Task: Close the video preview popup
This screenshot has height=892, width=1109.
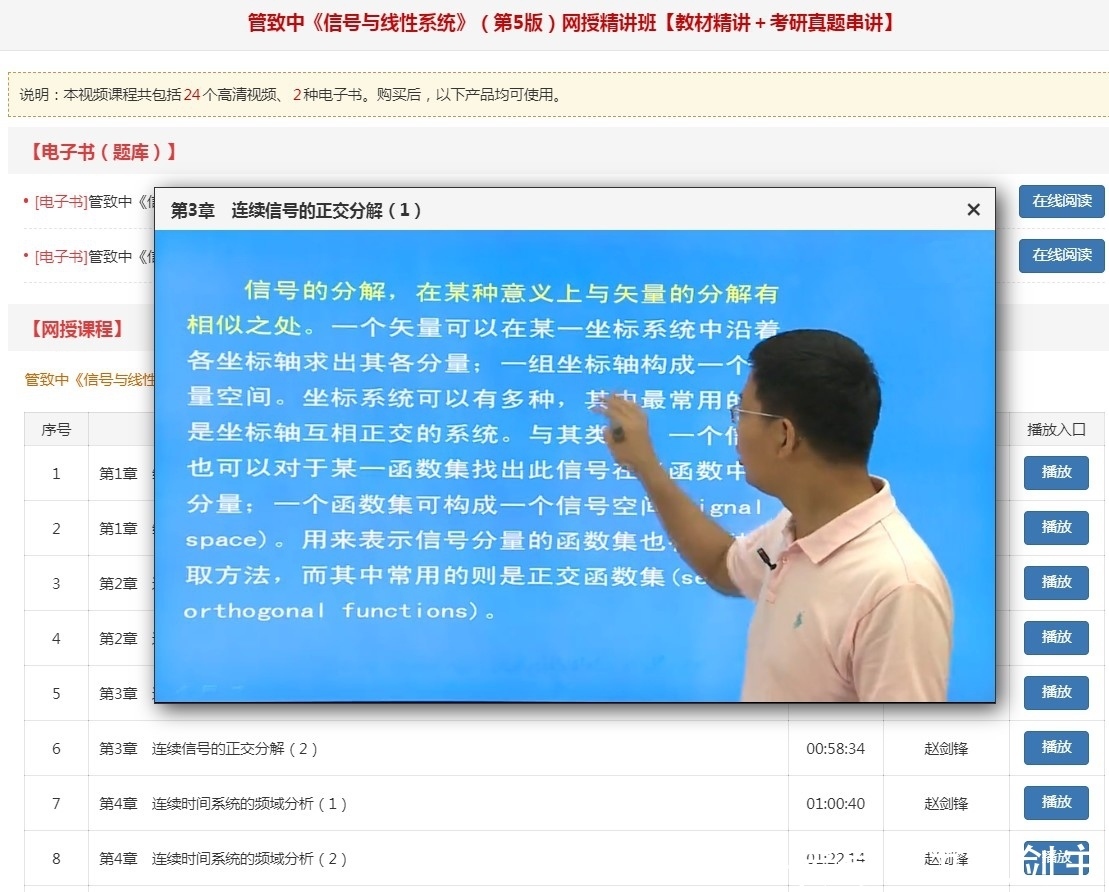Action: (x=973, y=210)
